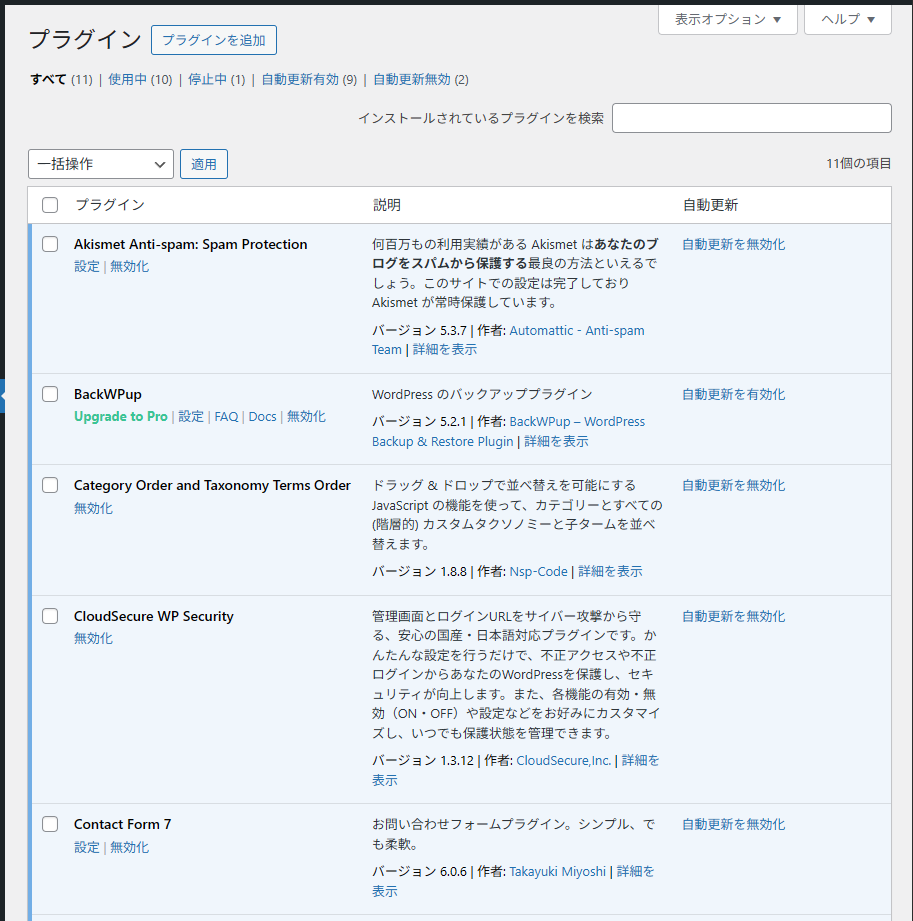913x921 pixels.
Task: Expand the 表示オプション panel
Action: 727,19
